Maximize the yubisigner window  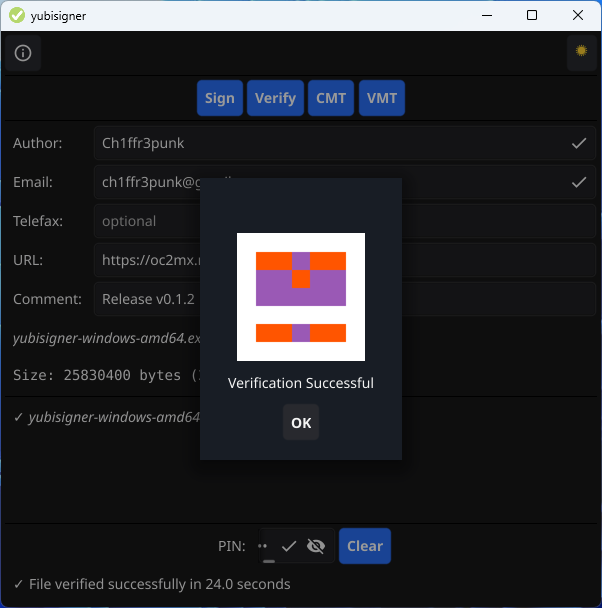click(x=532, y=16)
